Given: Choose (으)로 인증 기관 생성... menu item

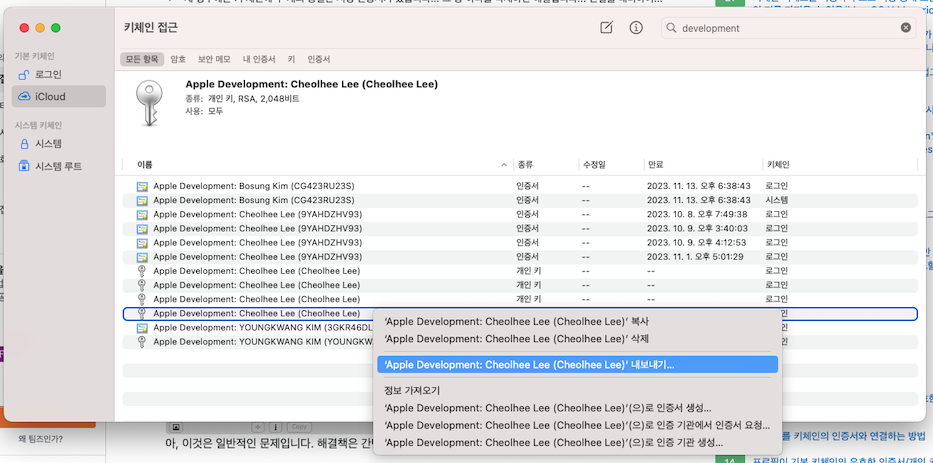Looking at the screenshot, I should click(577, 443).
